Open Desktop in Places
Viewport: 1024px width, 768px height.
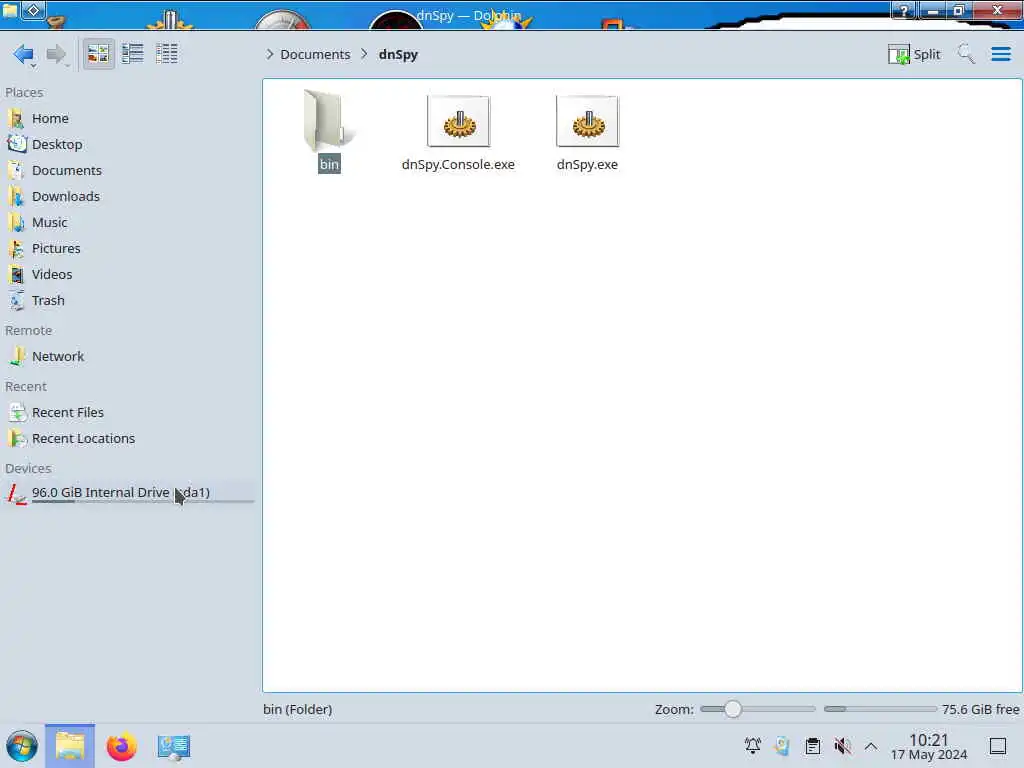128,144
